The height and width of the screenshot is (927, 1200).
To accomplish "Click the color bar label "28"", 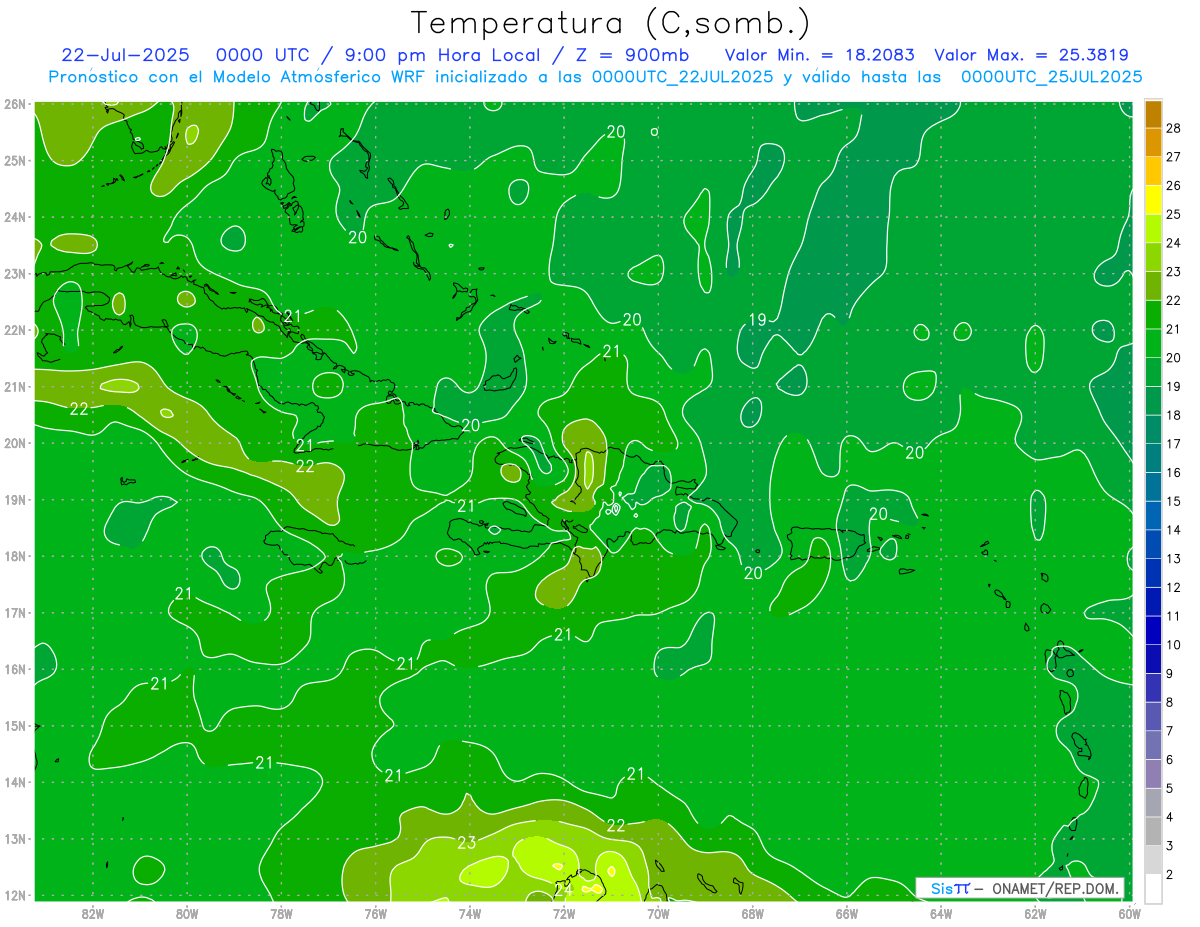I will [1173, 127].
